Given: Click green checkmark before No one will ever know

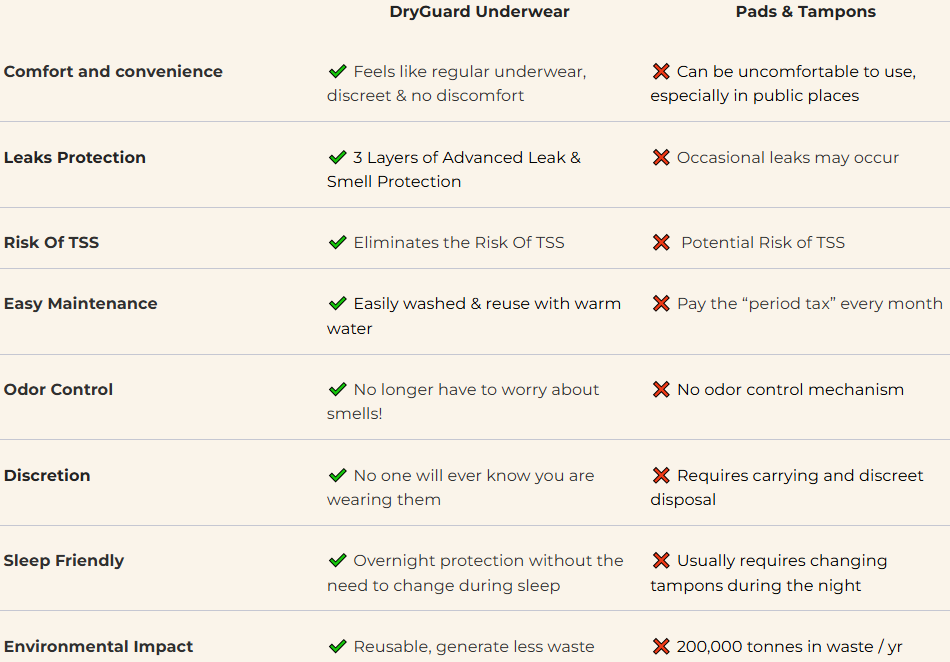Looking at the screenshot, I should click(x=337, y=475).
